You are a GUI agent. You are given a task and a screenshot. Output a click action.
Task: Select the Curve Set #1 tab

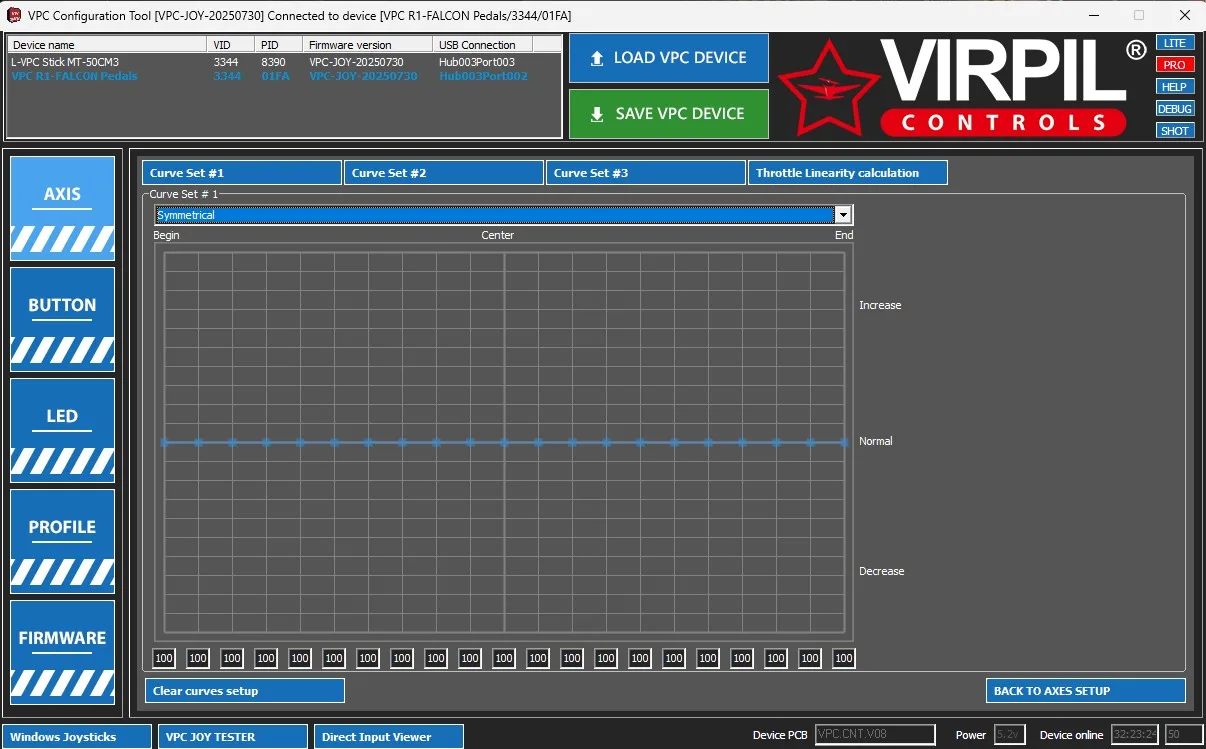(242, 173)
